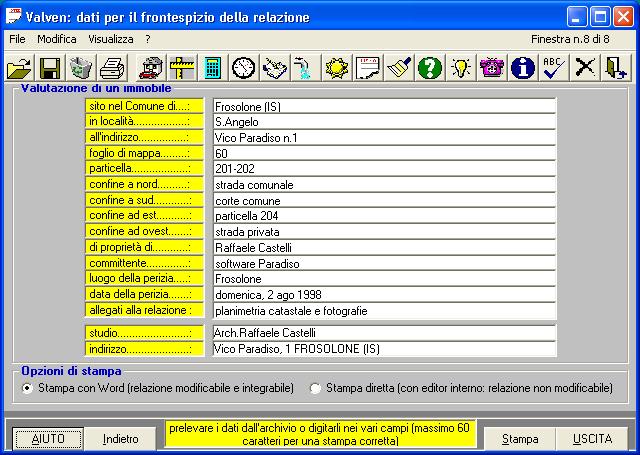Image resolution: width=640 pixels, height=455 pixels.
Task: Click the Indietro button
Action: [121, 438]
